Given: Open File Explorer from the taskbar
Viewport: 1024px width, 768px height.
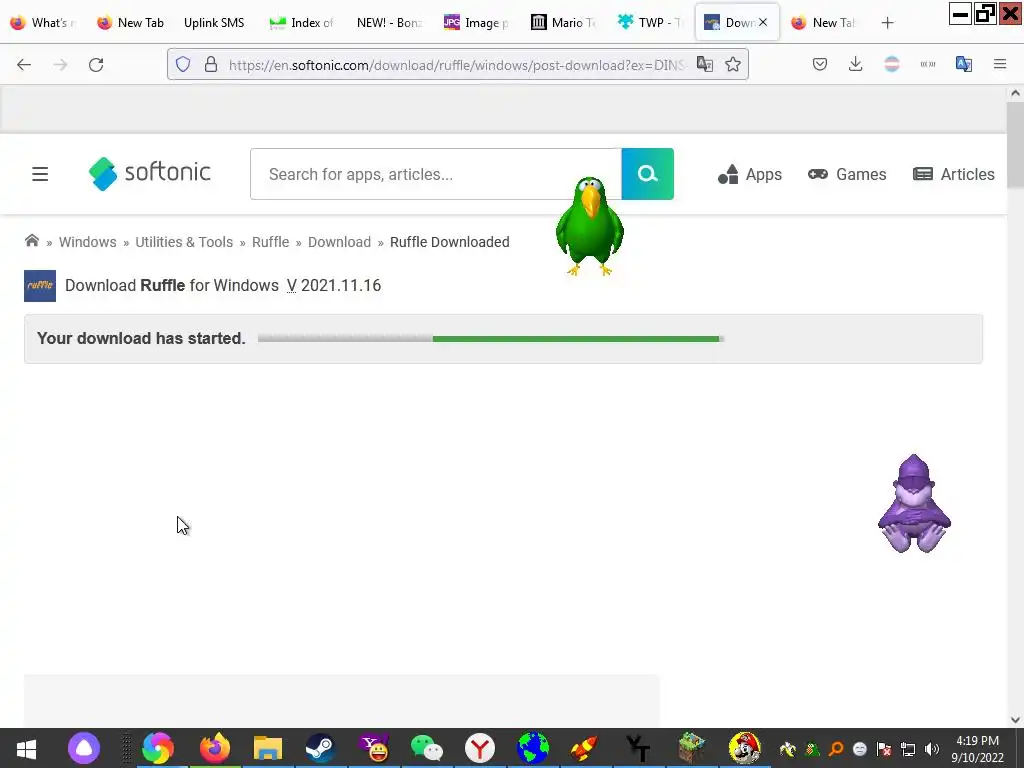Looking at the screenshot, I should [268, 748].
